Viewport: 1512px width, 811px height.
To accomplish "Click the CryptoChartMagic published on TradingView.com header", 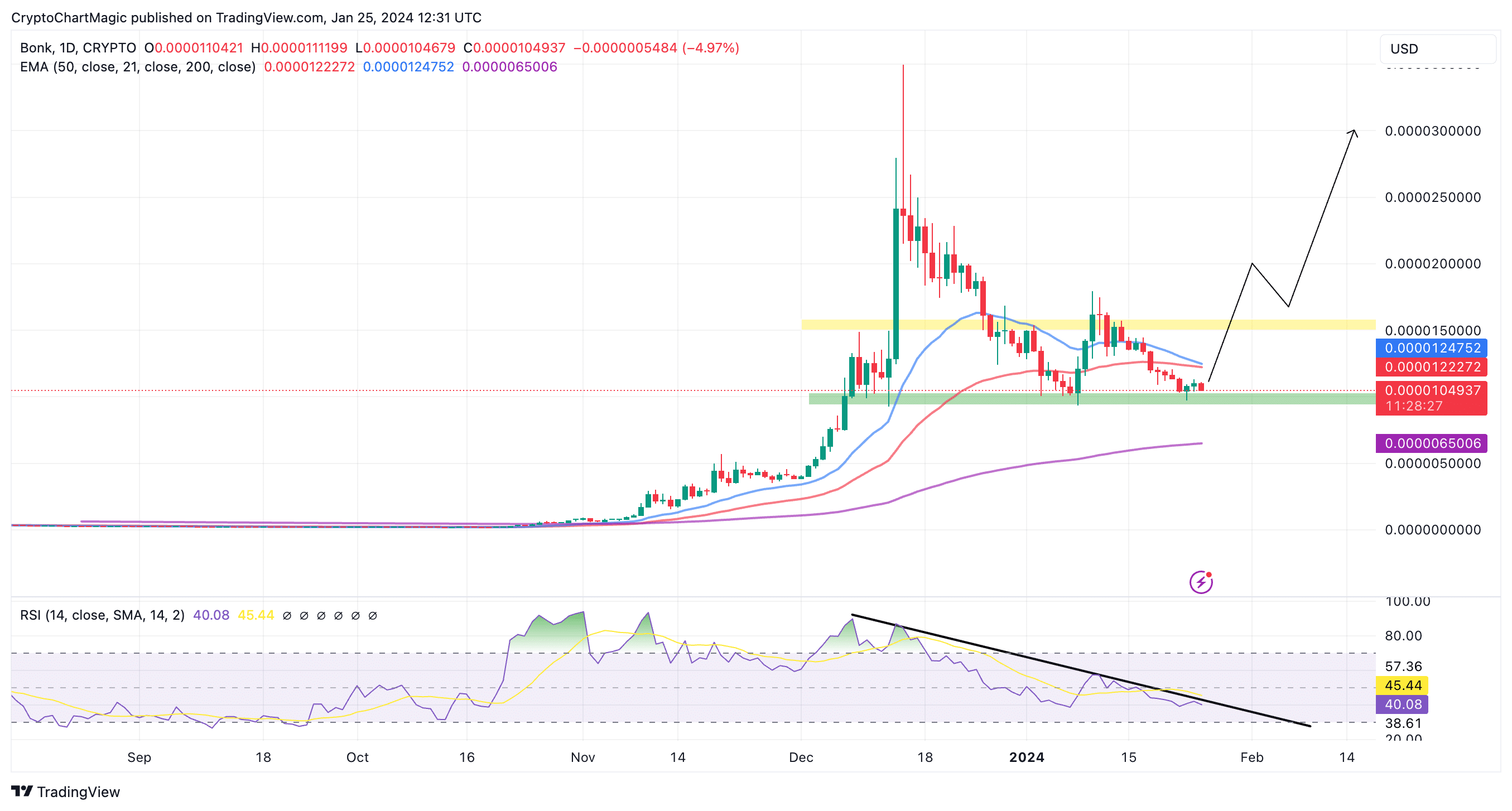I will pyautogui.click(x=247, y=18).
